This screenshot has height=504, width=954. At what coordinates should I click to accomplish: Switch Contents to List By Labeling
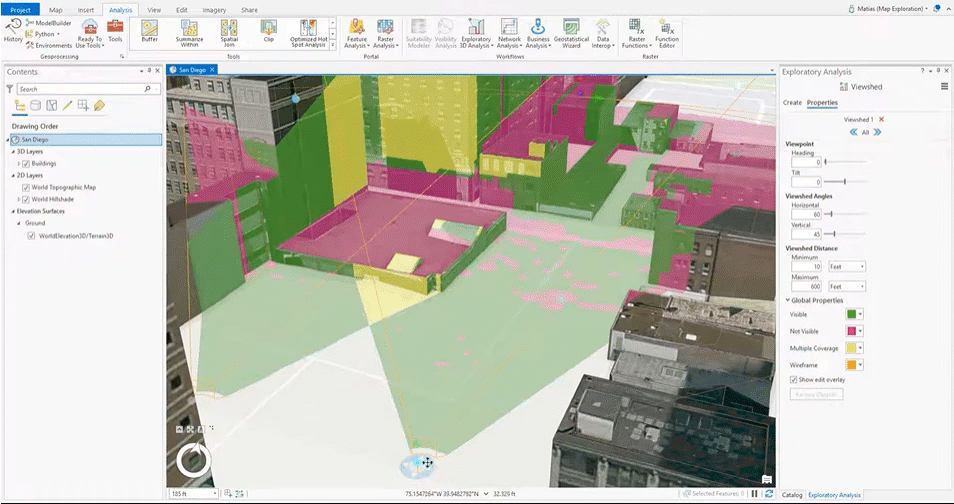point(99,106)
